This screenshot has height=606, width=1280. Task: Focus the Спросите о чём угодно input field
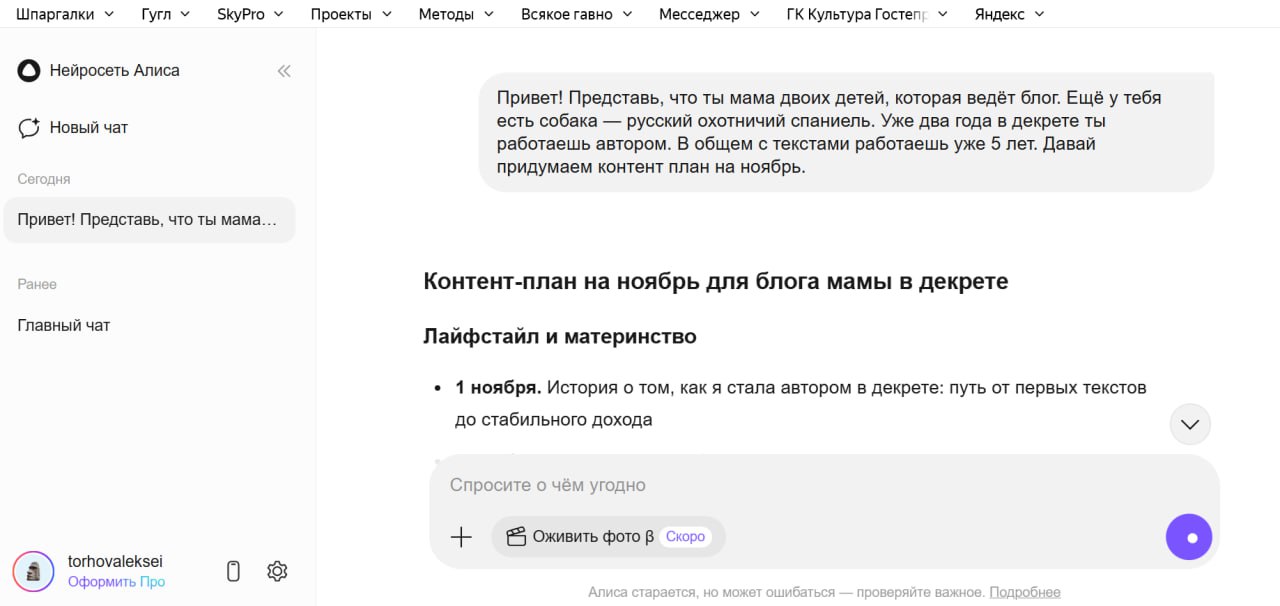click(x=800, y=485)
